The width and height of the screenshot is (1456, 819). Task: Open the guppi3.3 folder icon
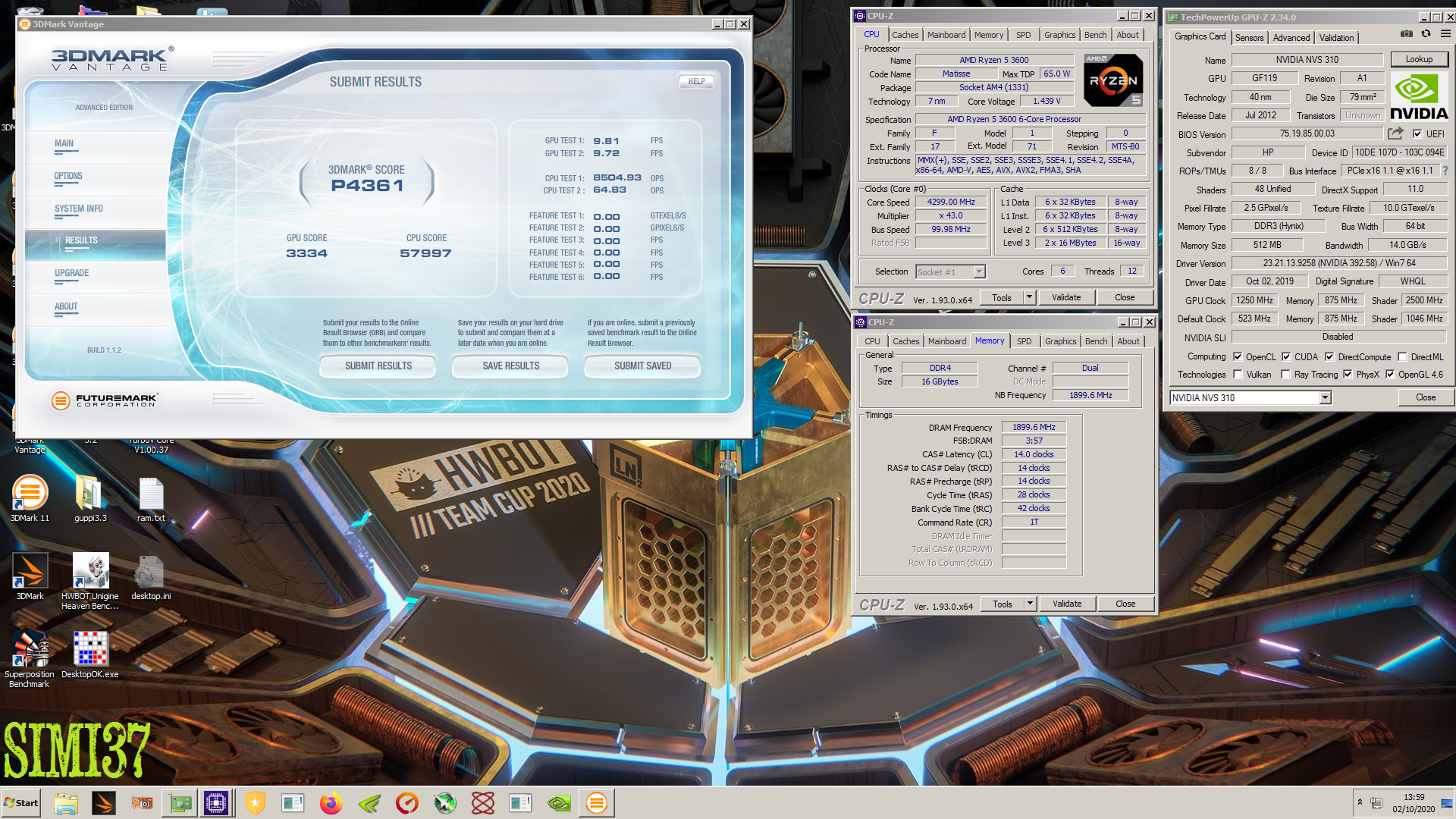click(x=90, y=498)
